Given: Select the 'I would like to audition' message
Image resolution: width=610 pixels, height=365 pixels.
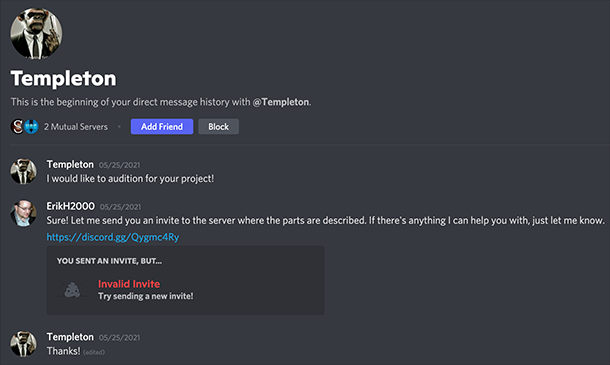Looking at the screenshot, I should pyautogui.click(x=130, y=179).
